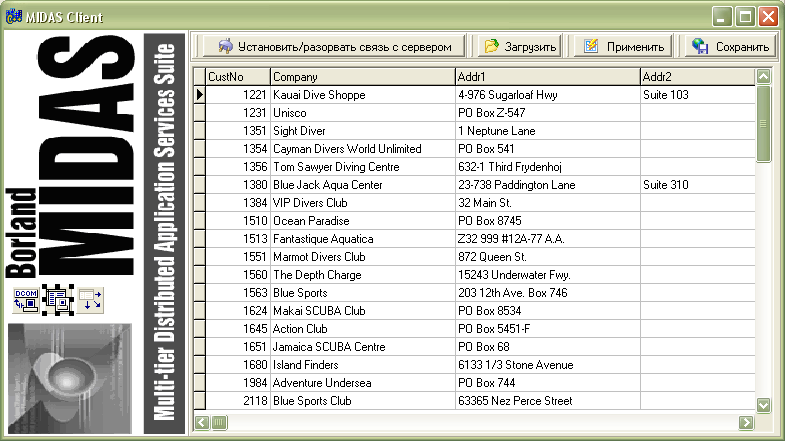Select cell Blue Jack Aqua Center

coord(362,185)
